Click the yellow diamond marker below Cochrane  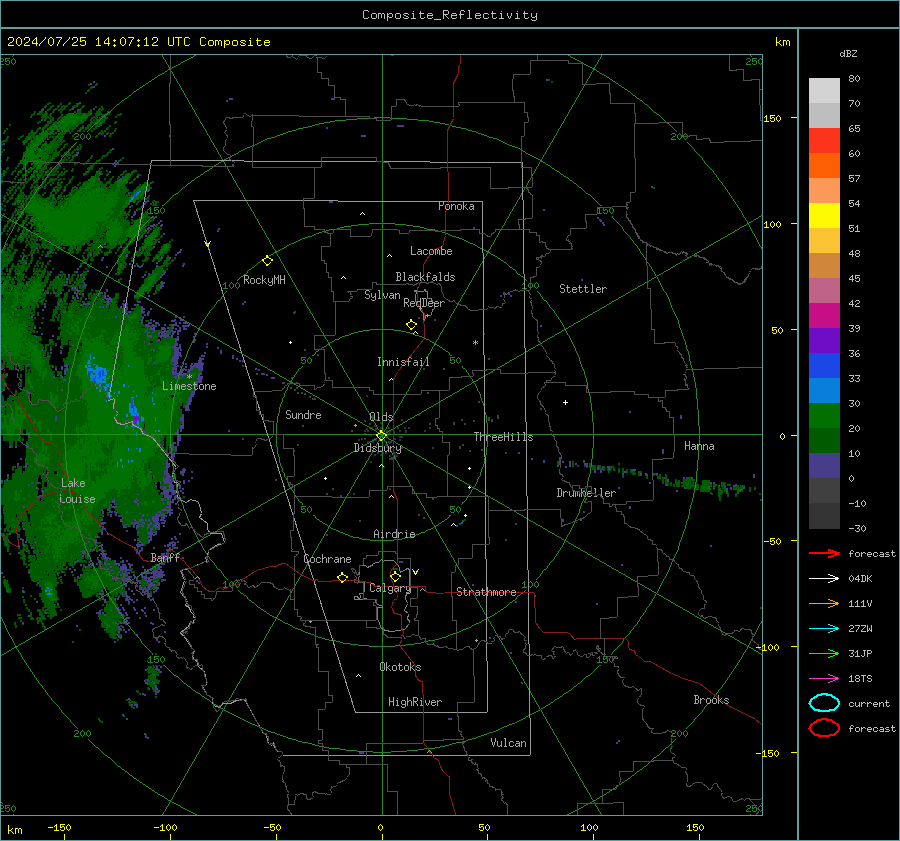point(342,578)
